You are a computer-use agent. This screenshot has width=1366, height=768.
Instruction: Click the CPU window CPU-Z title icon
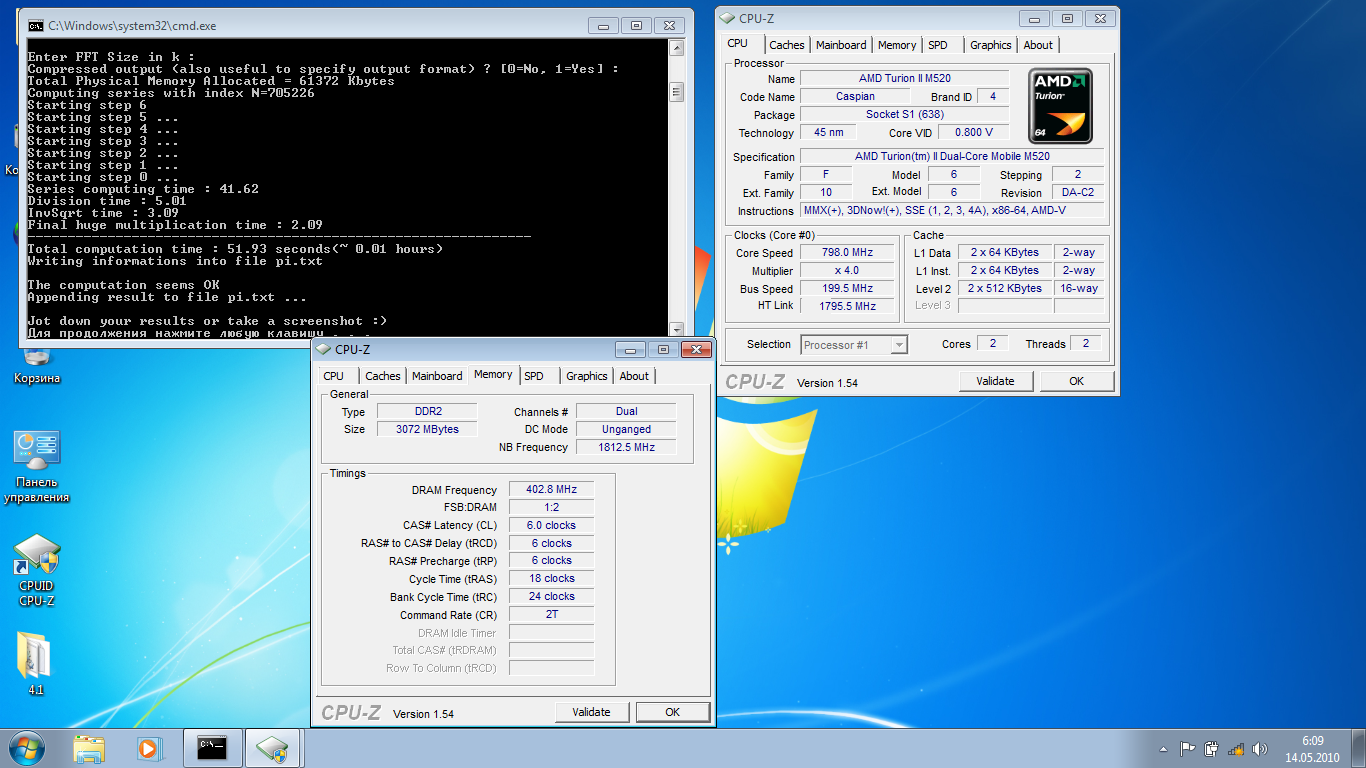pos(727,18)
